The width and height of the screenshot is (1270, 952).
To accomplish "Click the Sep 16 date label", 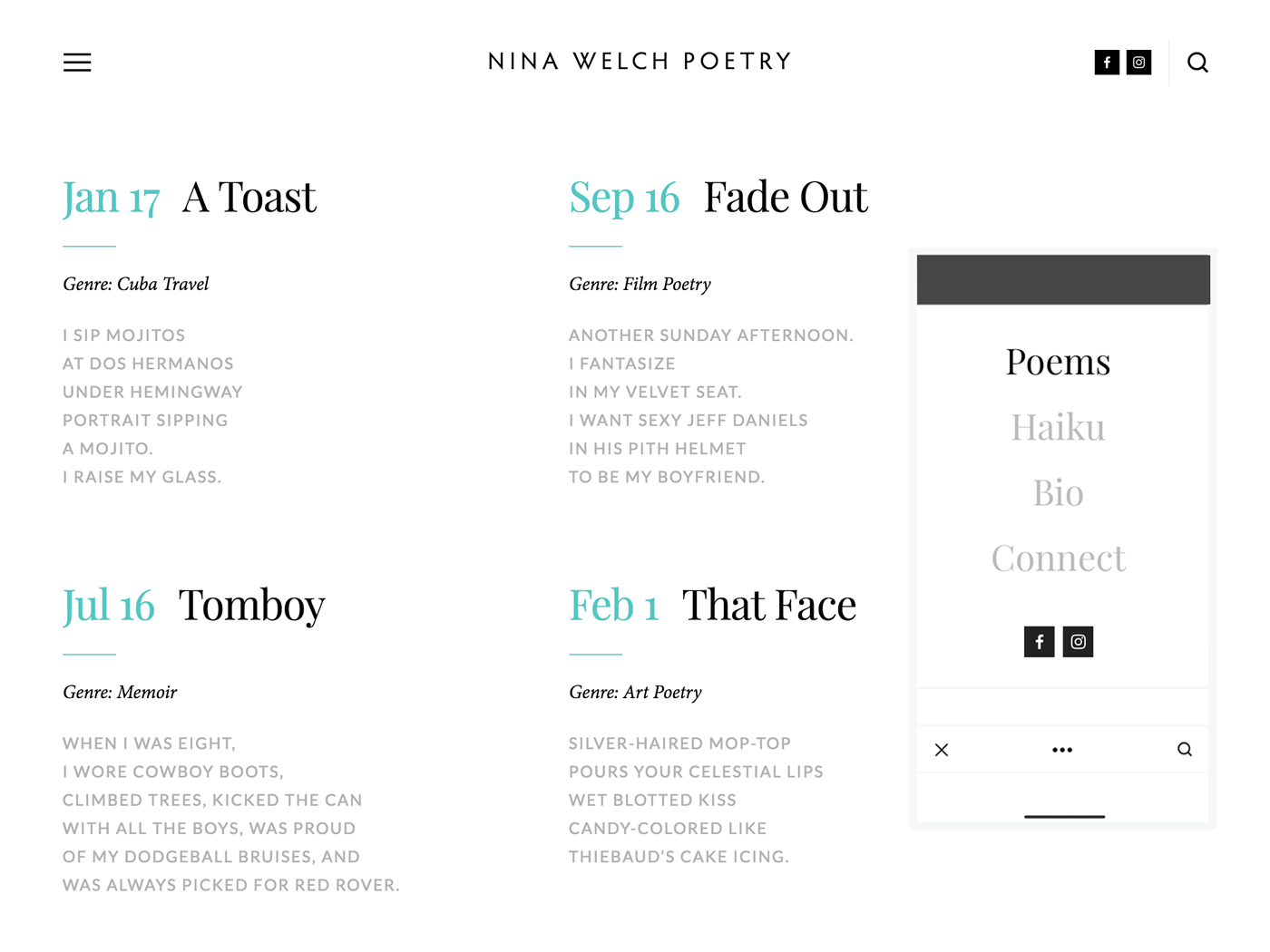I will [624, 198].
